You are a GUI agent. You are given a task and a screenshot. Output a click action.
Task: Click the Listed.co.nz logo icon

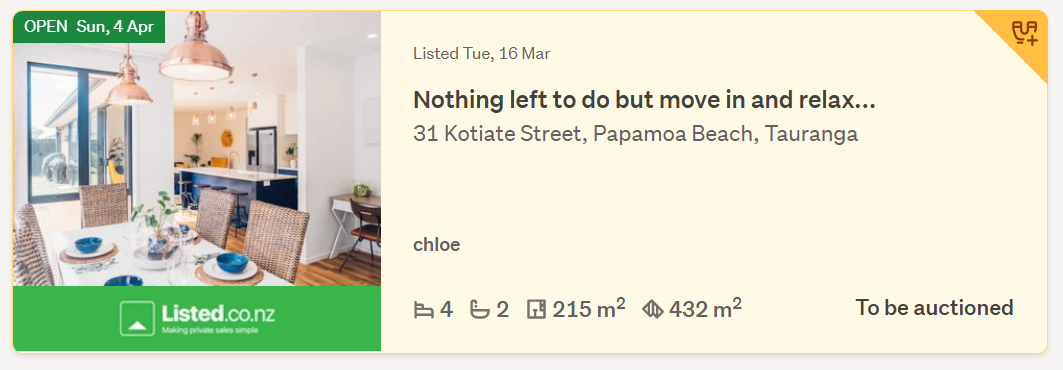click(137, 318)
